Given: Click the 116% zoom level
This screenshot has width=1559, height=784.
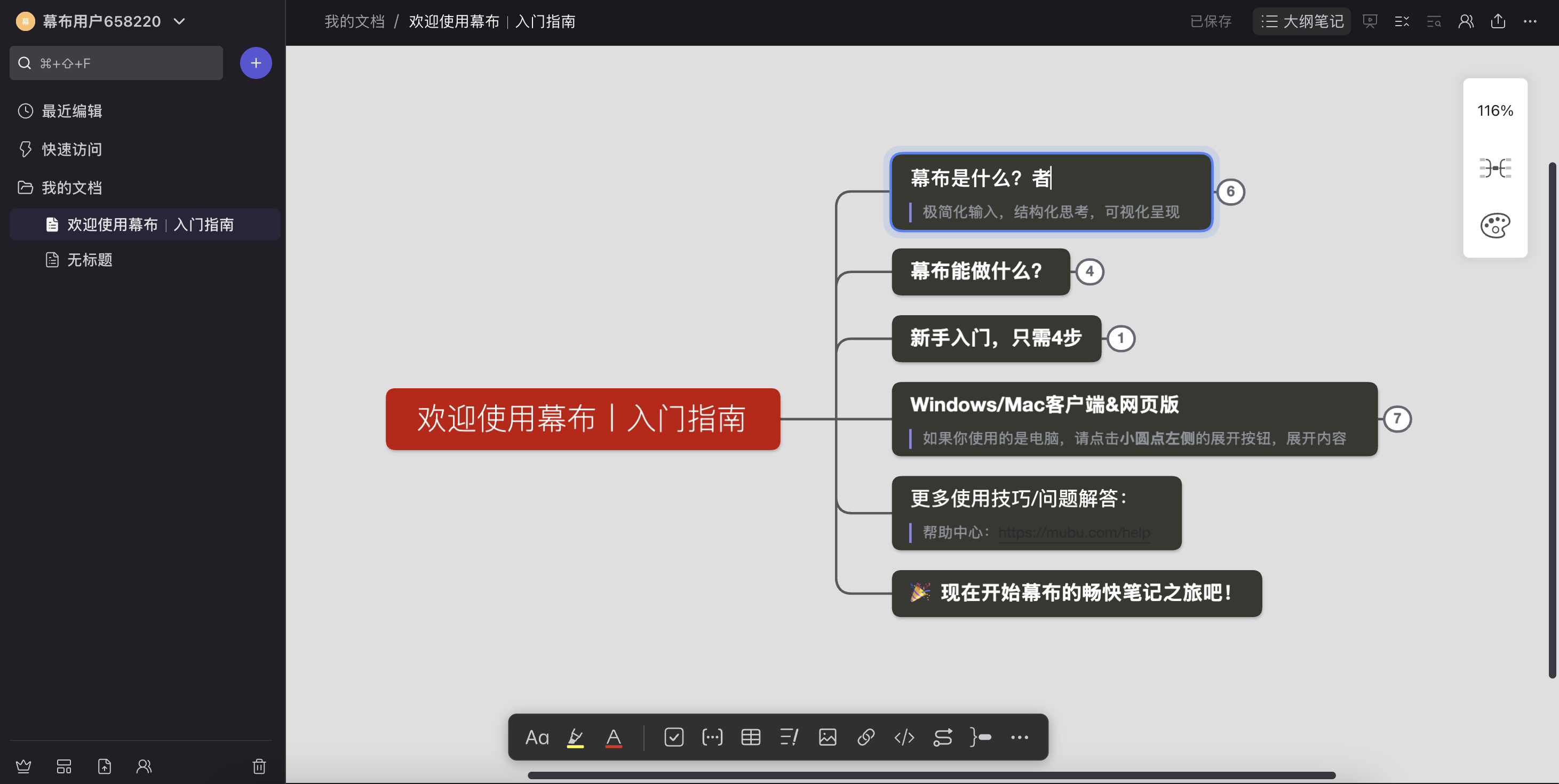Looking at the screenshot, I should point(1495,111).
